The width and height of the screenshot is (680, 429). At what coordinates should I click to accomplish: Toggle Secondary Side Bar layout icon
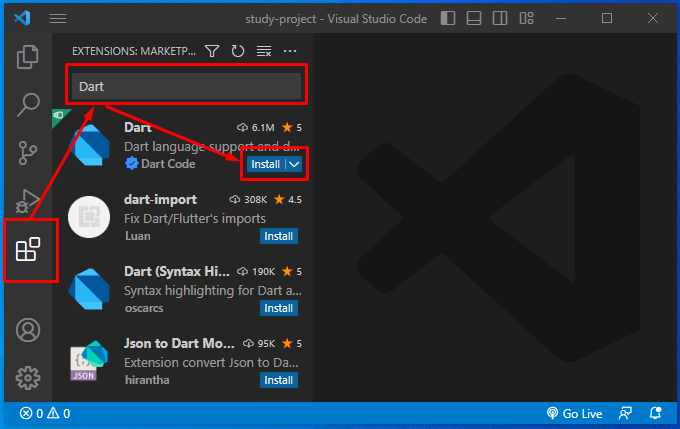[500, 18]
